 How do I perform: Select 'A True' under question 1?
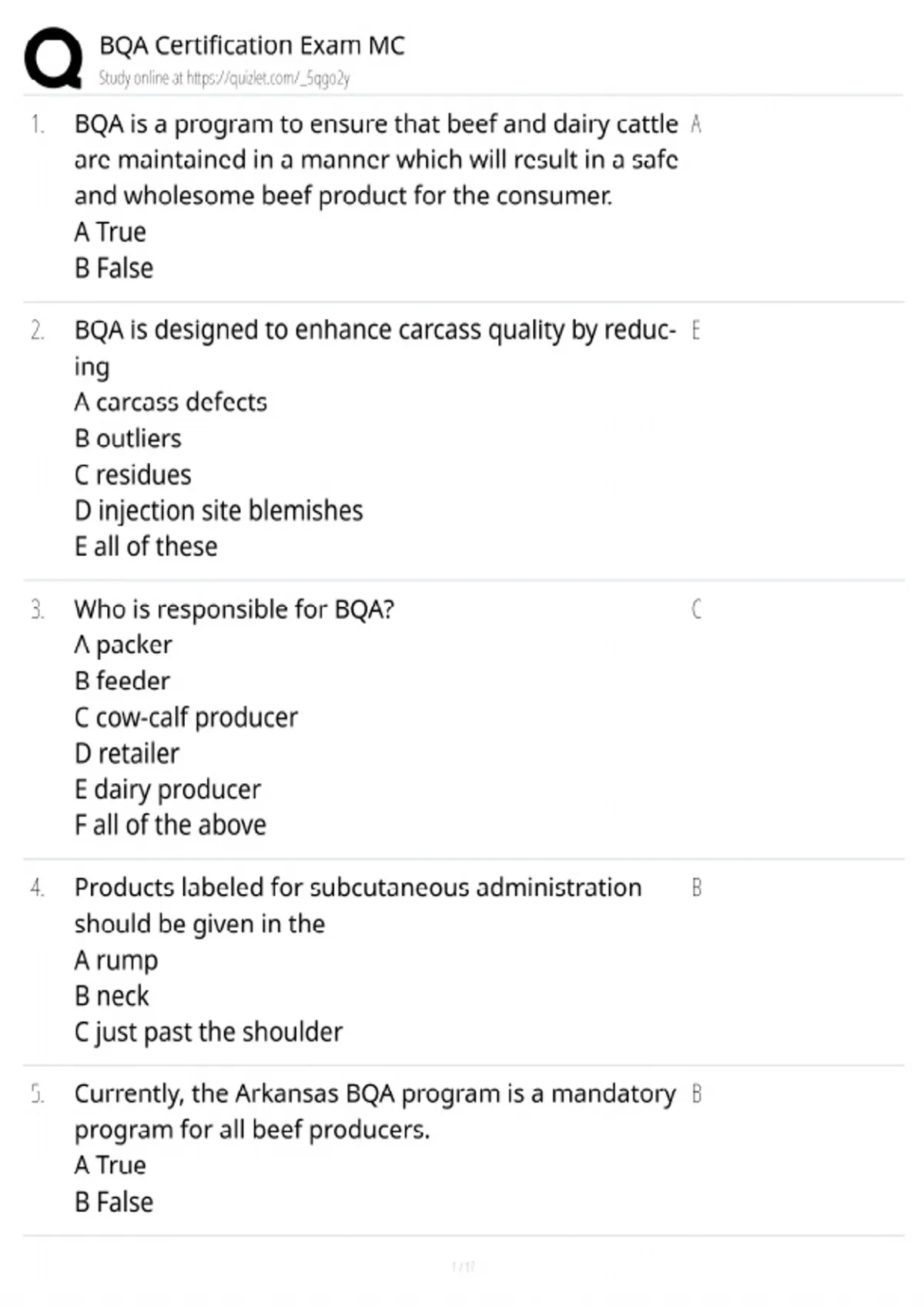[x=110, y=232]
